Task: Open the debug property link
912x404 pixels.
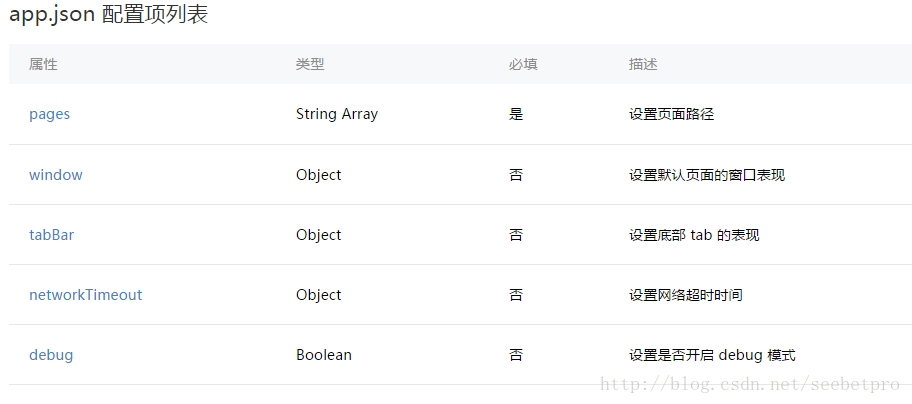Action: point(51,355)
